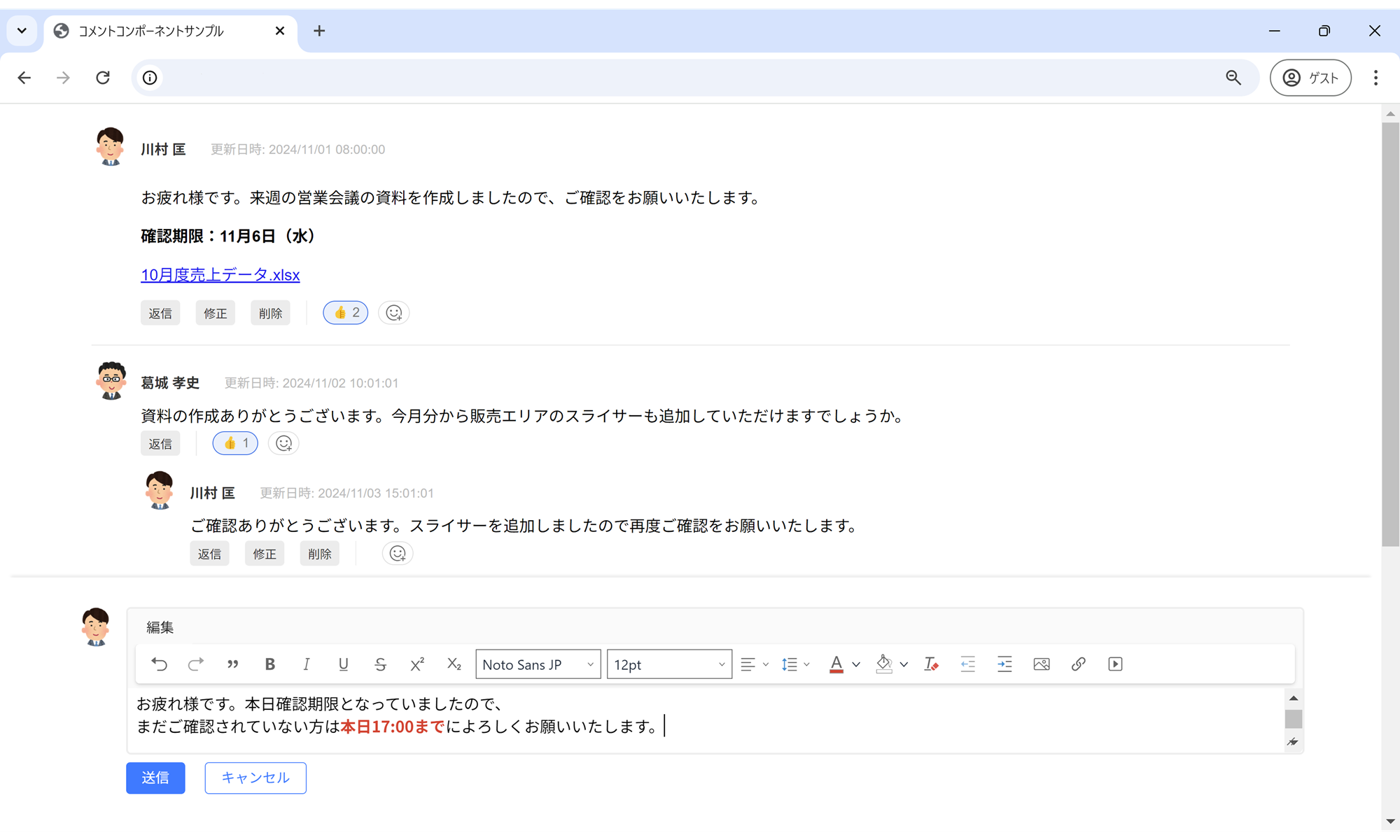1400x840 pixels.
Task: Open the 12pt font size dropdown
Action: (x=669, y=664)
